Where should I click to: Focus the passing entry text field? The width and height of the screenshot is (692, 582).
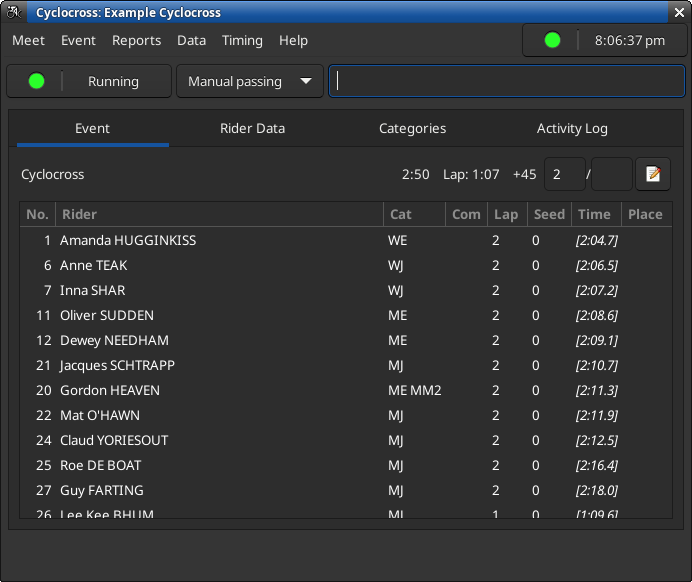507,81
